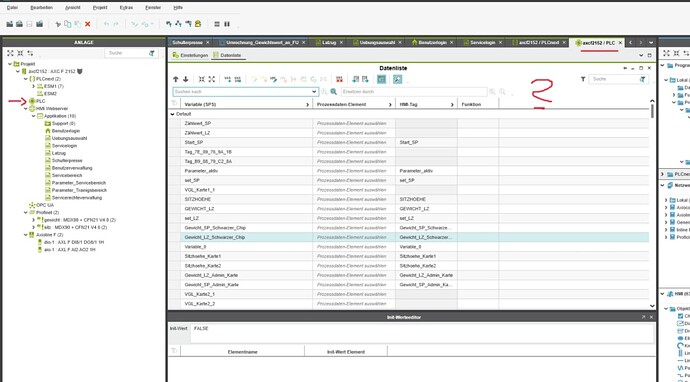Select HMI tag Gewicht_LZ_Admin_Karte cell
This screenshot has height=382, width=690.
(x=426, y=275)
